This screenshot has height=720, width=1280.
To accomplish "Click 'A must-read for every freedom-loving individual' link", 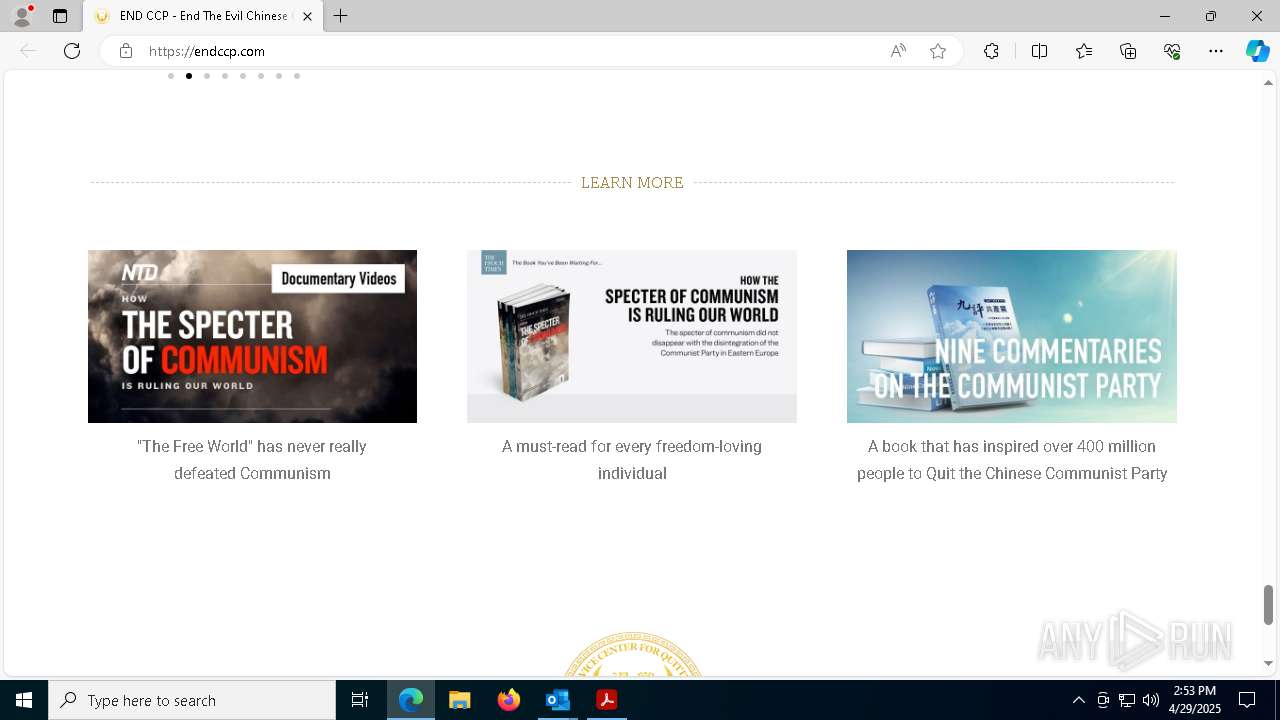I will [x=632, y=460].
